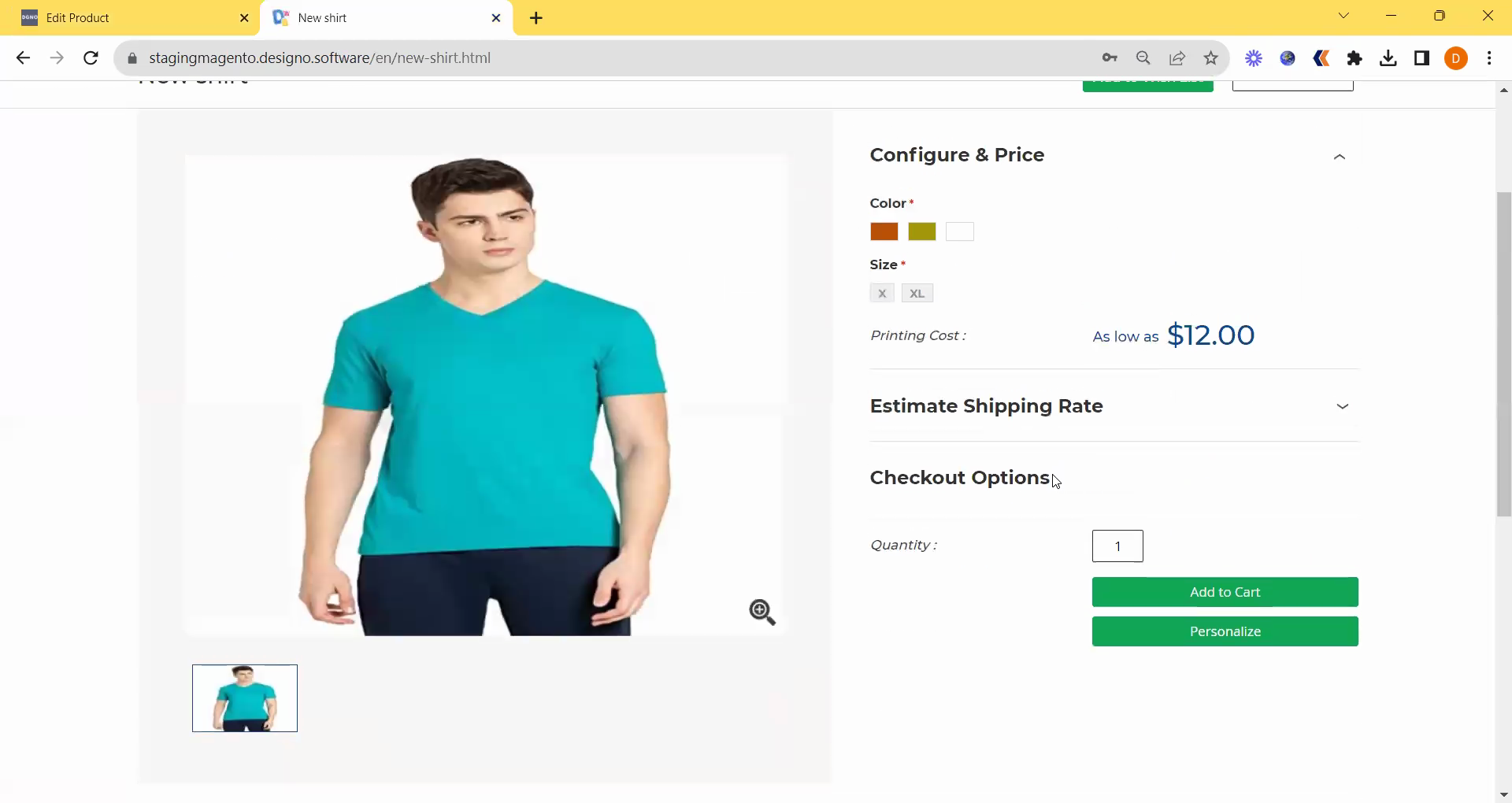
Task: Expand the Estimate Shipping Rate section
Action: 1342,406
